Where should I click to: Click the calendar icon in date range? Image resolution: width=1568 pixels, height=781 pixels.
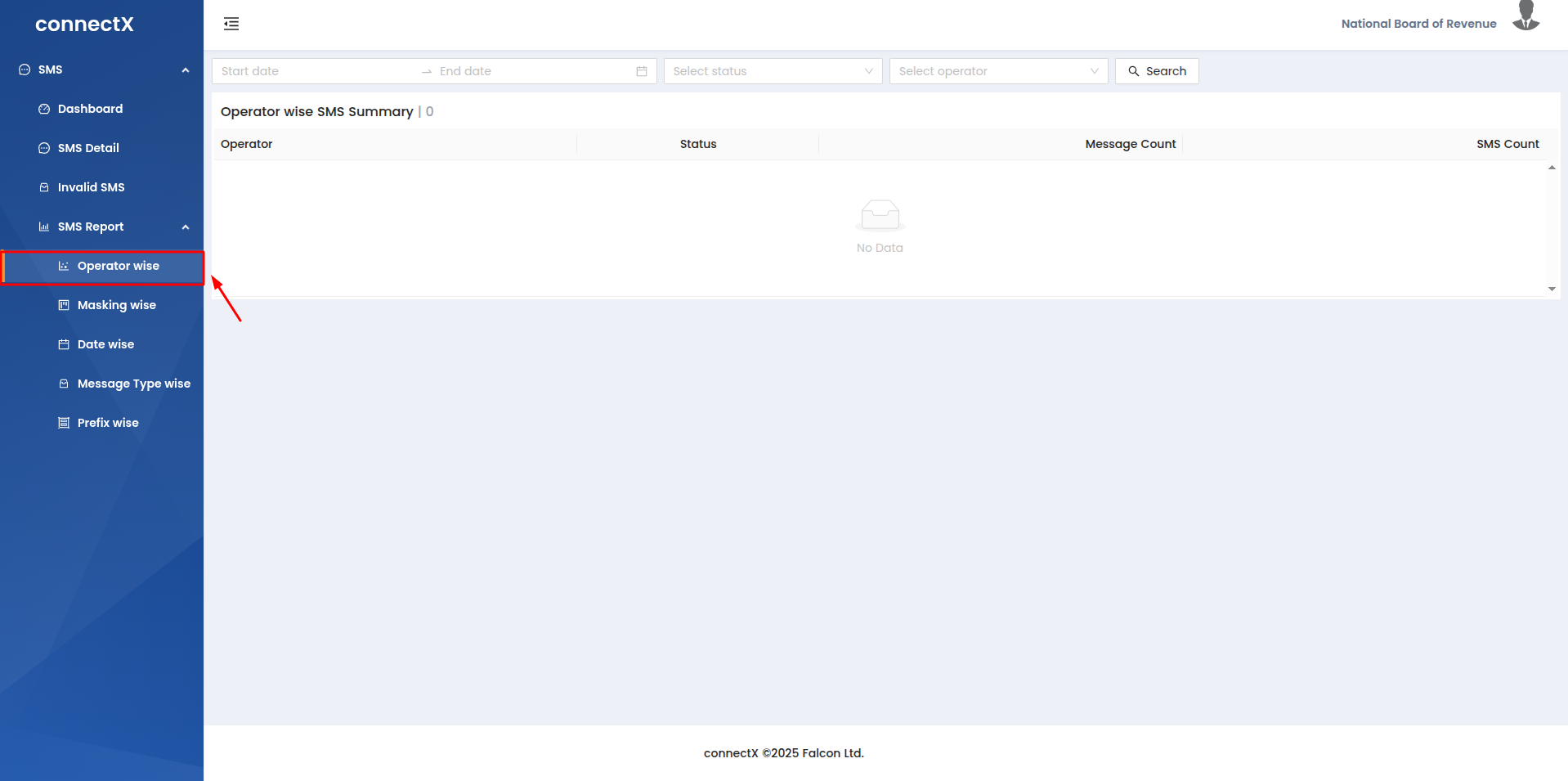pos(642,71)
